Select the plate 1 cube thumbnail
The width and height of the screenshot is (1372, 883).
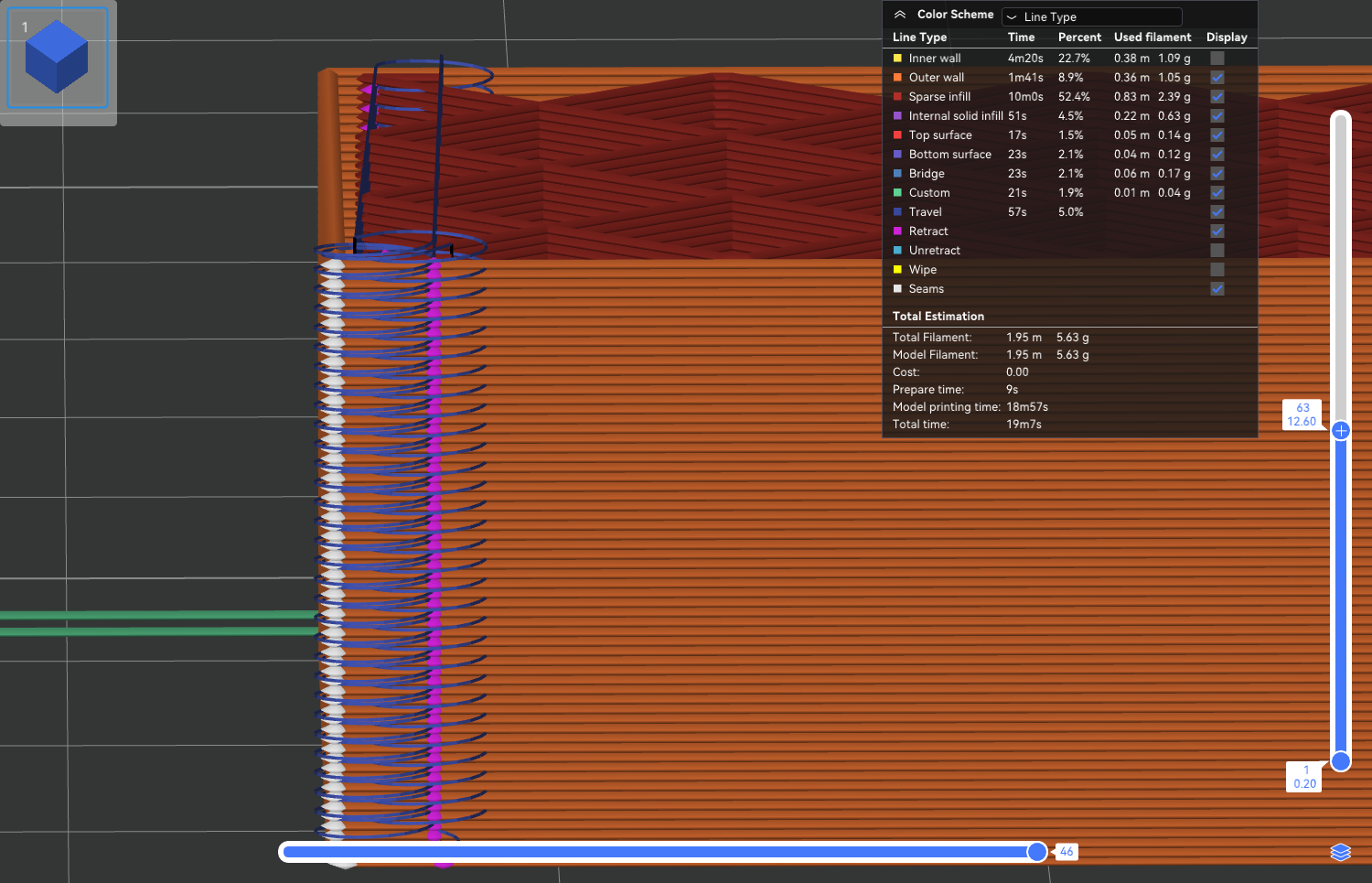58,59
